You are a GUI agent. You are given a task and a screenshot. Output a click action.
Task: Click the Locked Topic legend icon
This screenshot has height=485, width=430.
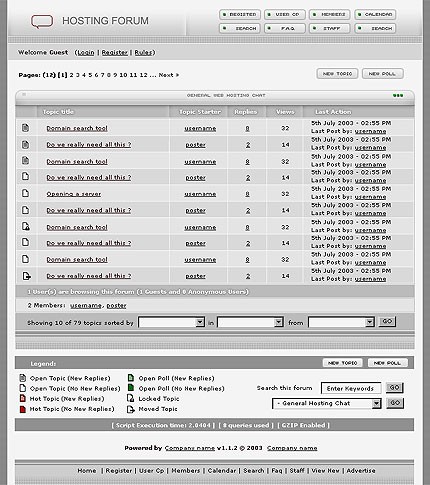[131, 398]
